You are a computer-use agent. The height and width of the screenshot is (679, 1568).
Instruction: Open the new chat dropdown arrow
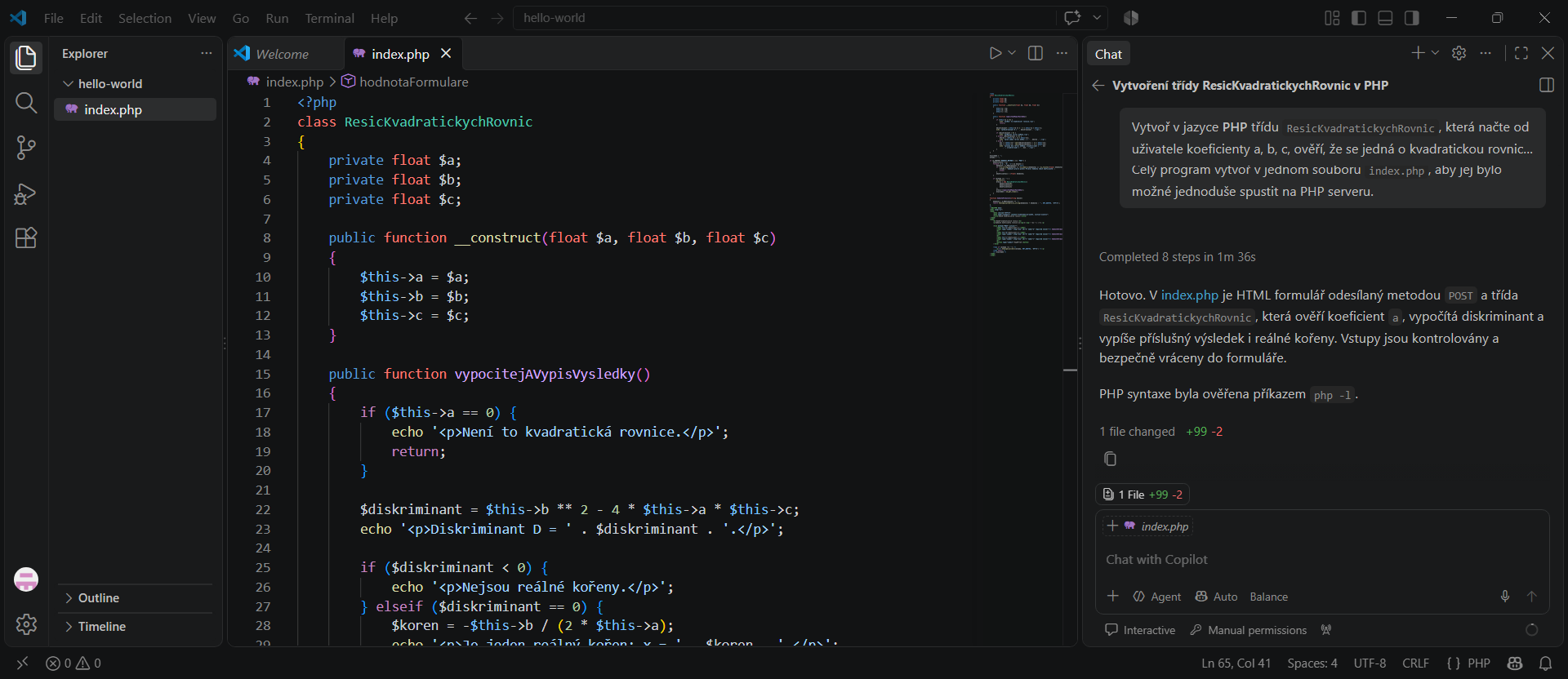click(x=1435, y=53)
